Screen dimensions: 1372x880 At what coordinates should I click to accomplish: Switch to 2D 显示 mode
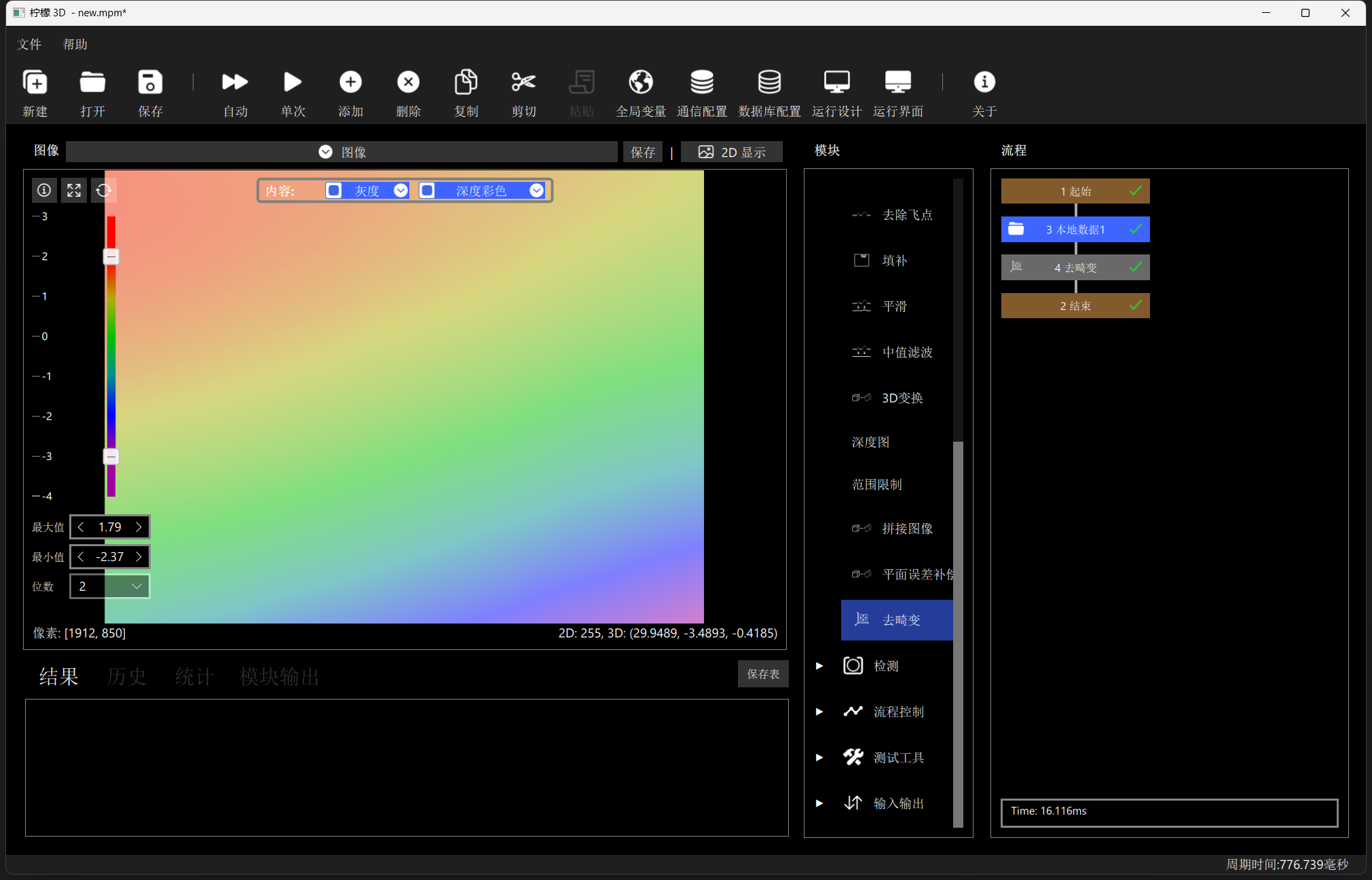point(732,152)
